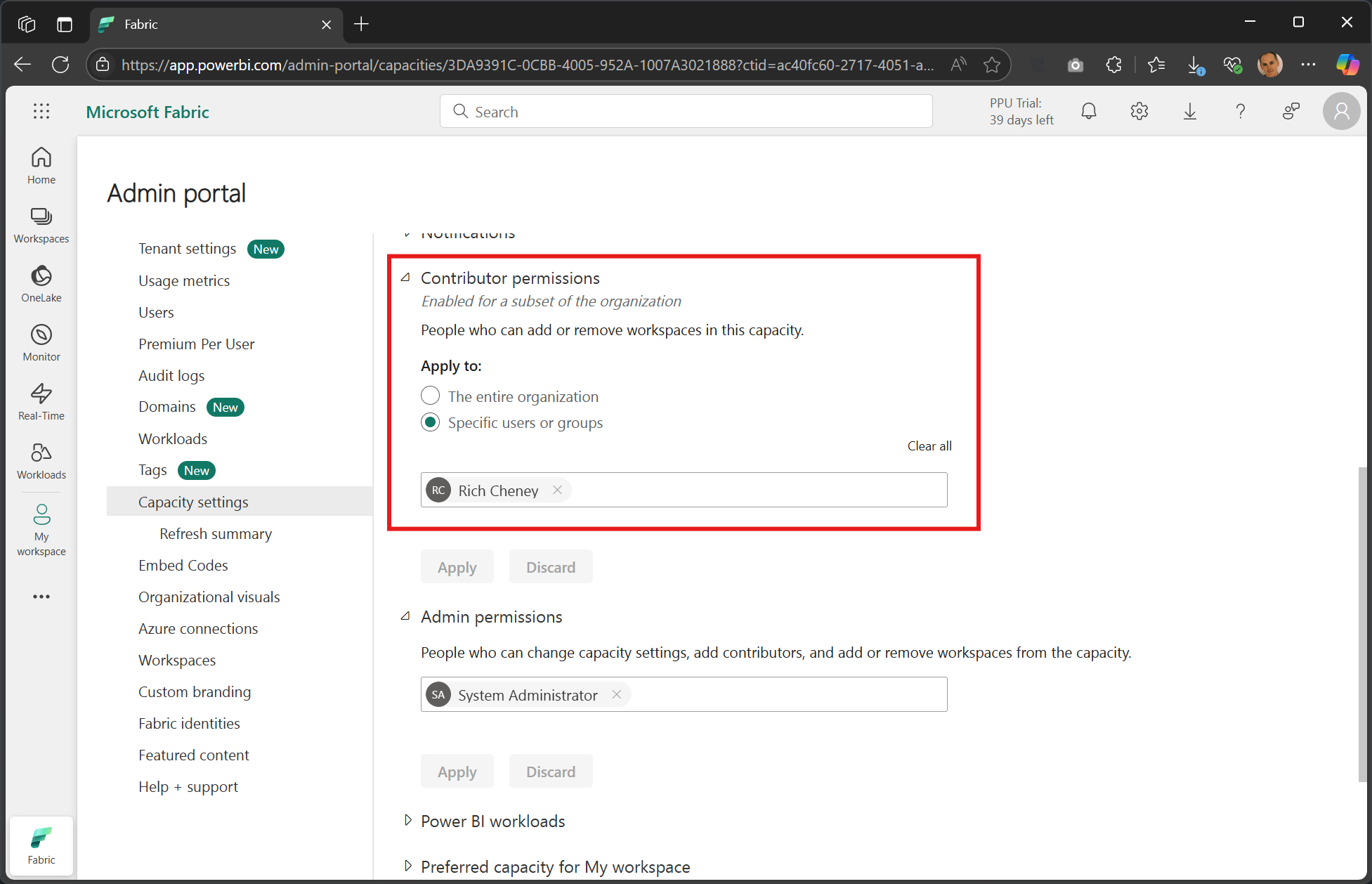Viewport: 1372px width, 884px height.
Task: Collapse the Contributor permissions section
Action: coord(406,277)
